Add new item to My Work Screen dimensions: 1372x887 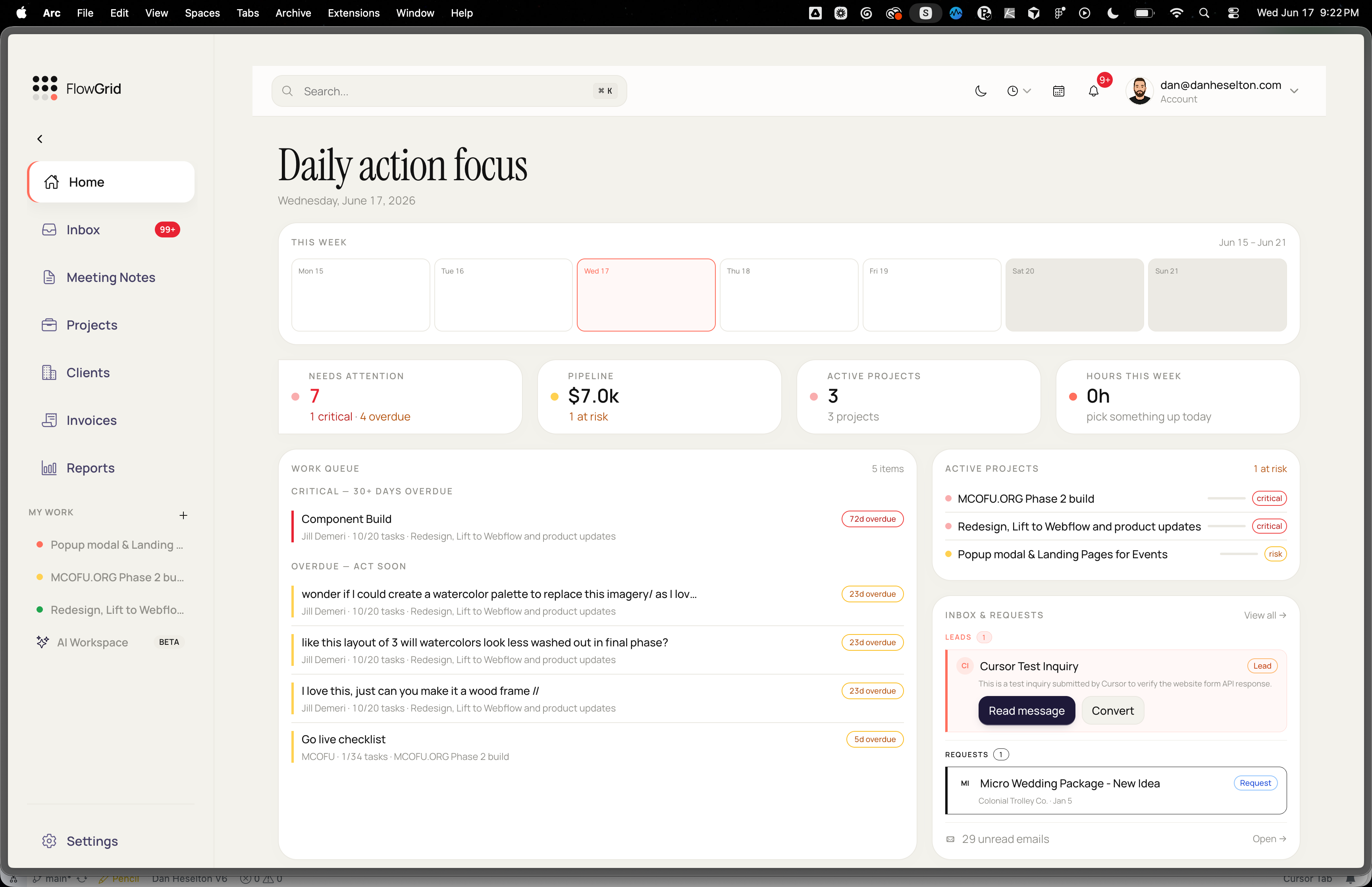tap(183, 515)
